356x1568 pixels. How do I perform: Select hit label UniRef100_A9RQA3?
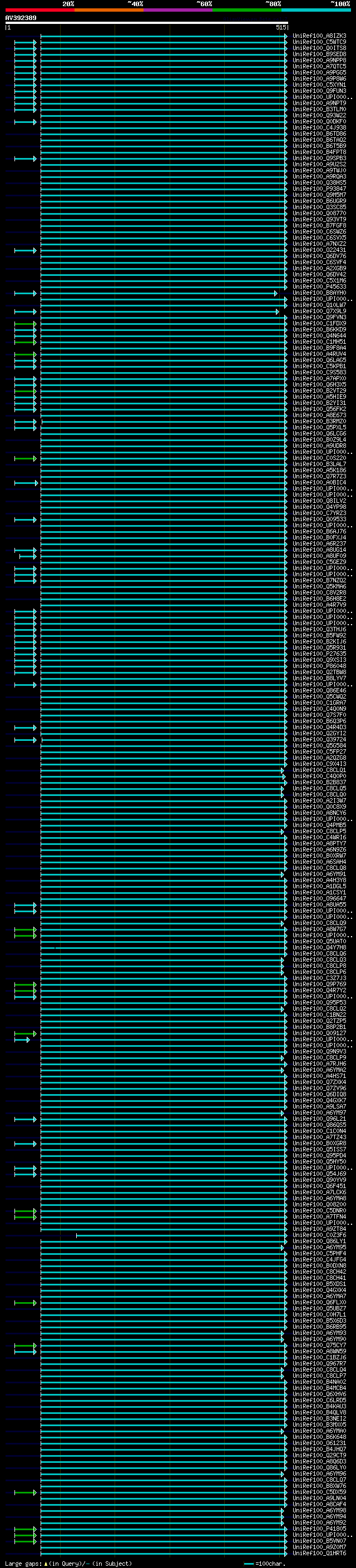tap(319, 176)
